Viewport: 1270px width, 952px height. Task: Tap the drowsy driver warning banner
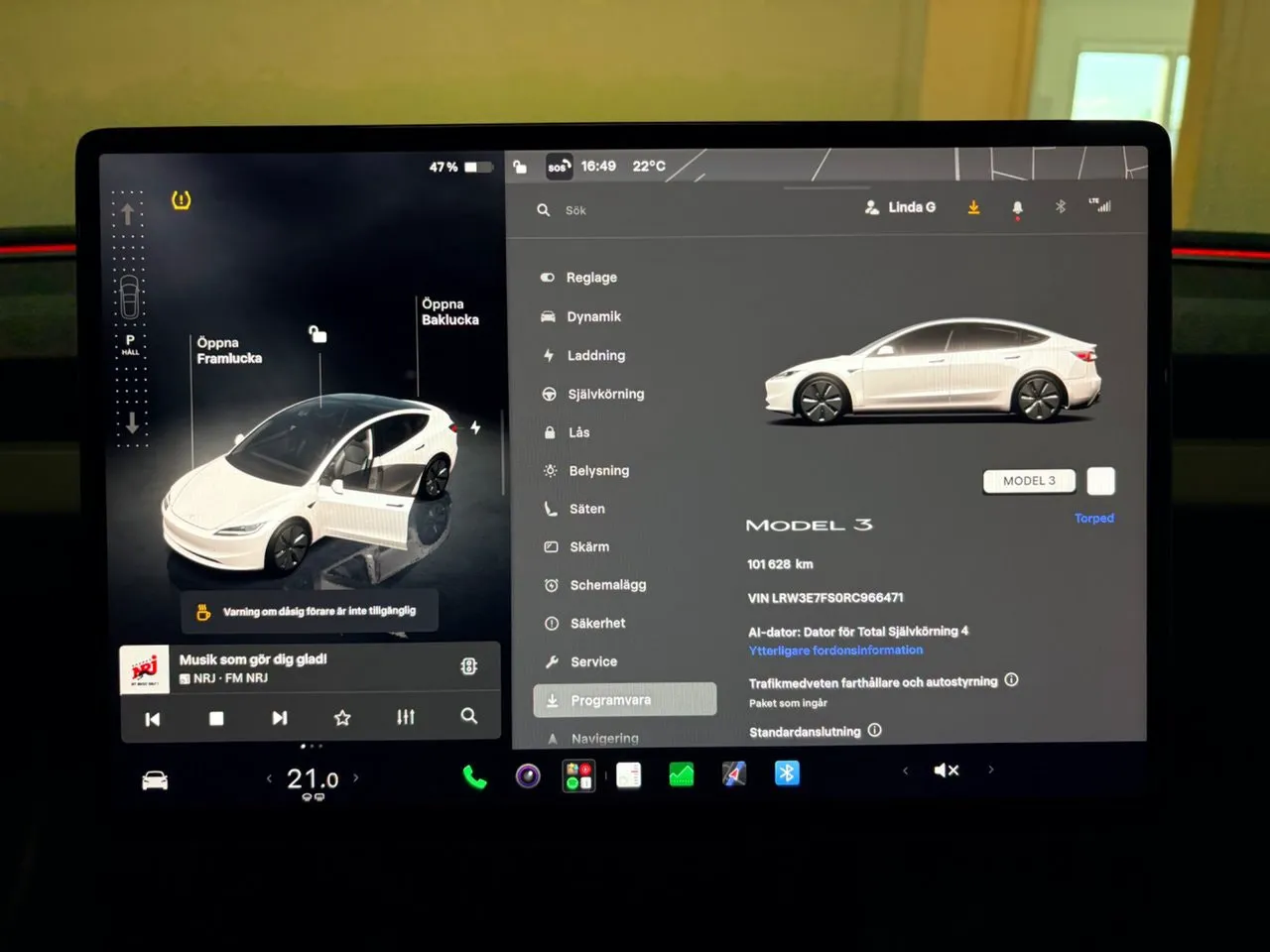[x=310, y=612]
